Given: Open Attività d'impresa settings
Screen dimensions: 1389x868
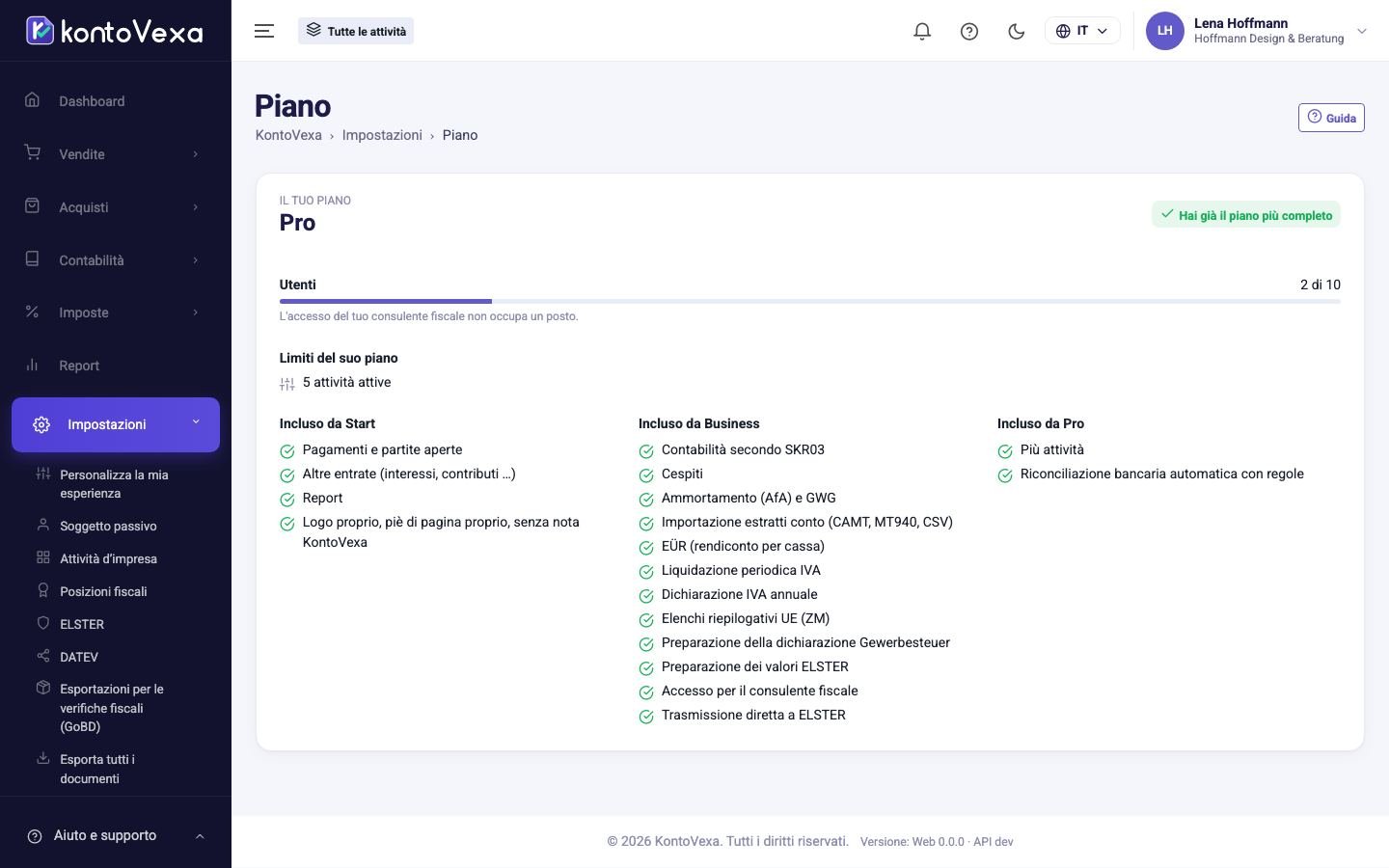Looking at the screenshot, I should tap(108, 558).
